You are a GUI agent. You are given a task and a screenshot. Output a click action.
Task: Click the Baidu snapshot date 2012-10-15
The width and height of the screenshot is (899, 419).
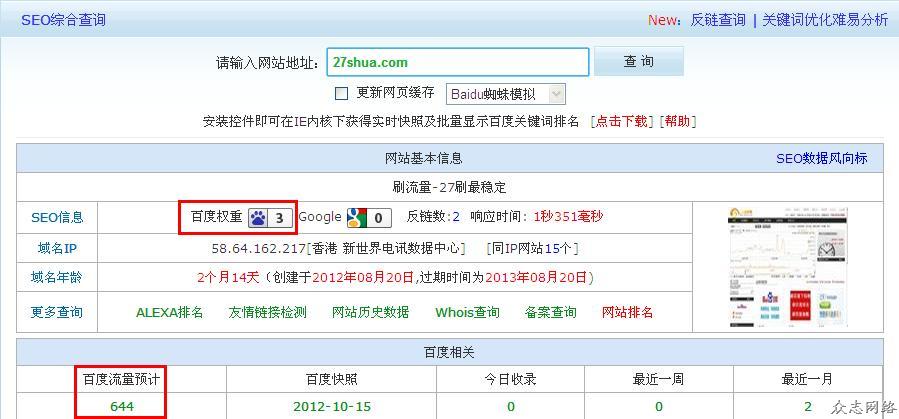332,407
